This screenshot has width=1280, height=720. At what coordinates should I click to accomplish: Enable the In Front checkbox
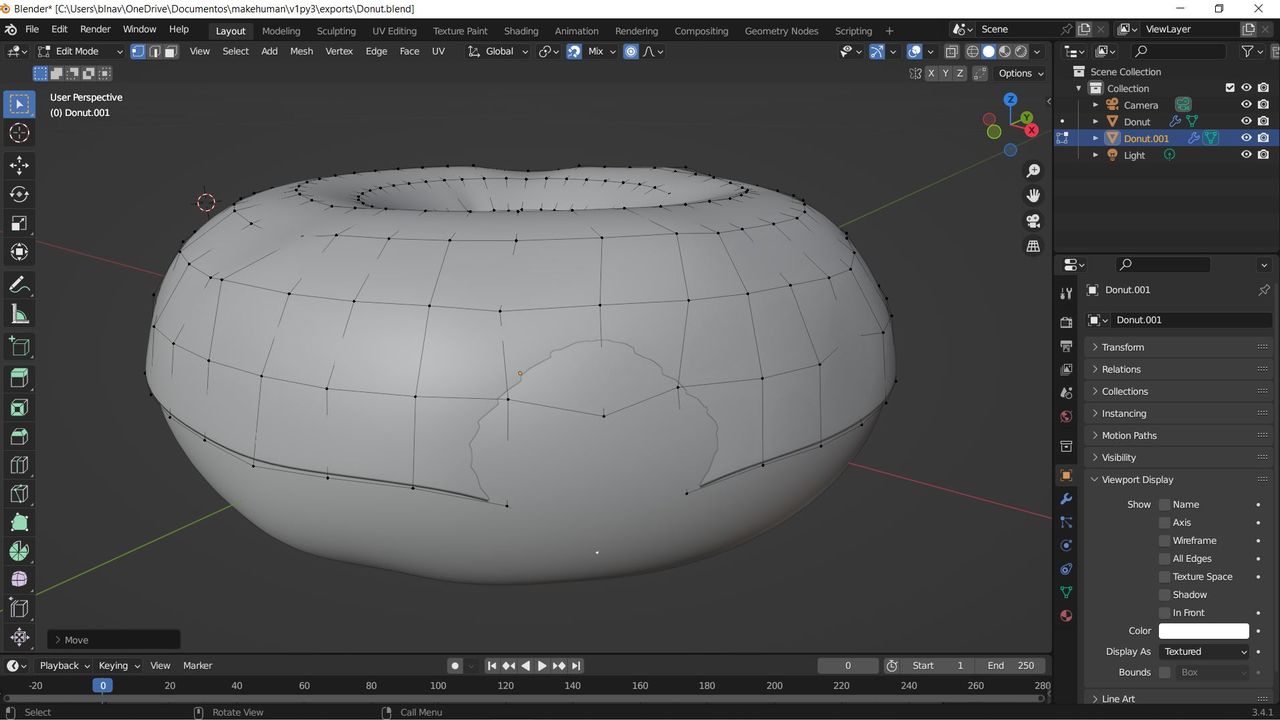click(x=1164, y=612)
